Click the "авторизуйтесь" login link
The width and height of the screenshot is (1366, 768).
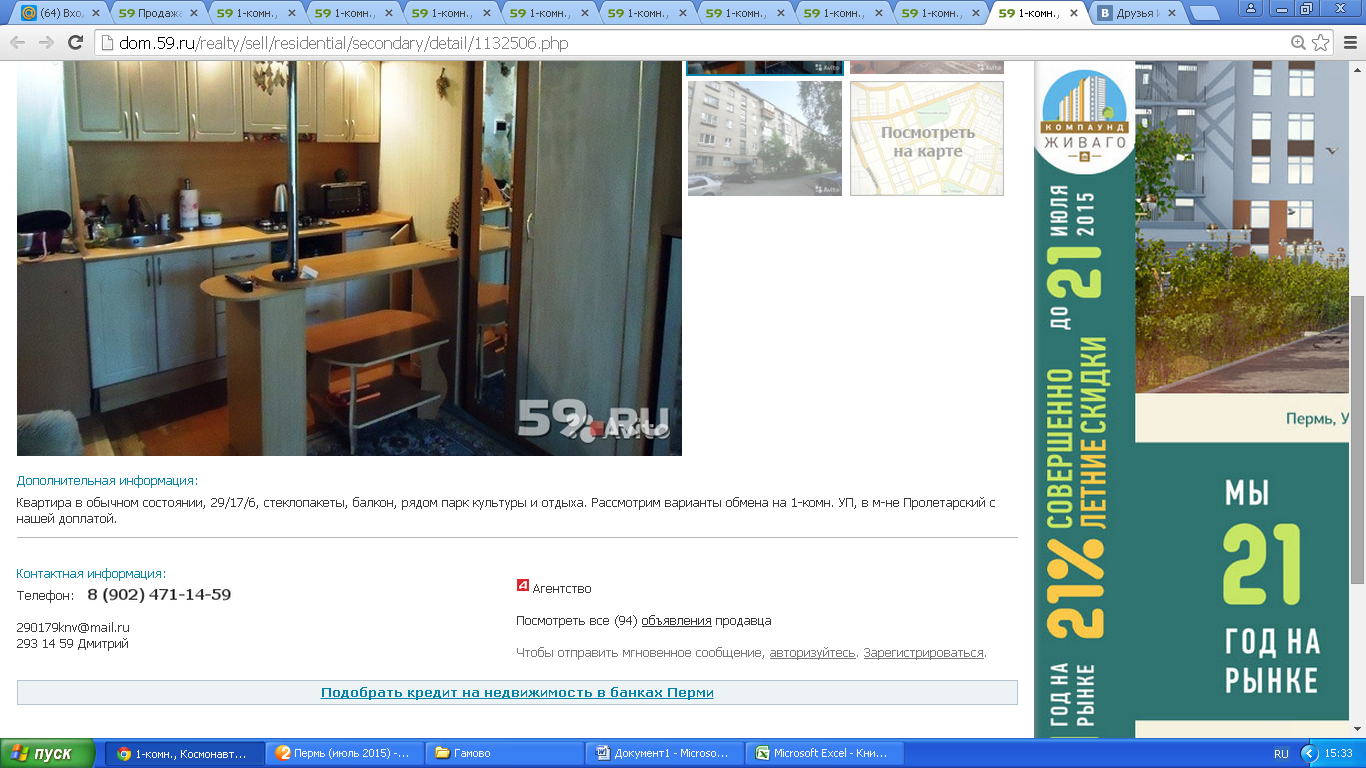tap(812, 652)
